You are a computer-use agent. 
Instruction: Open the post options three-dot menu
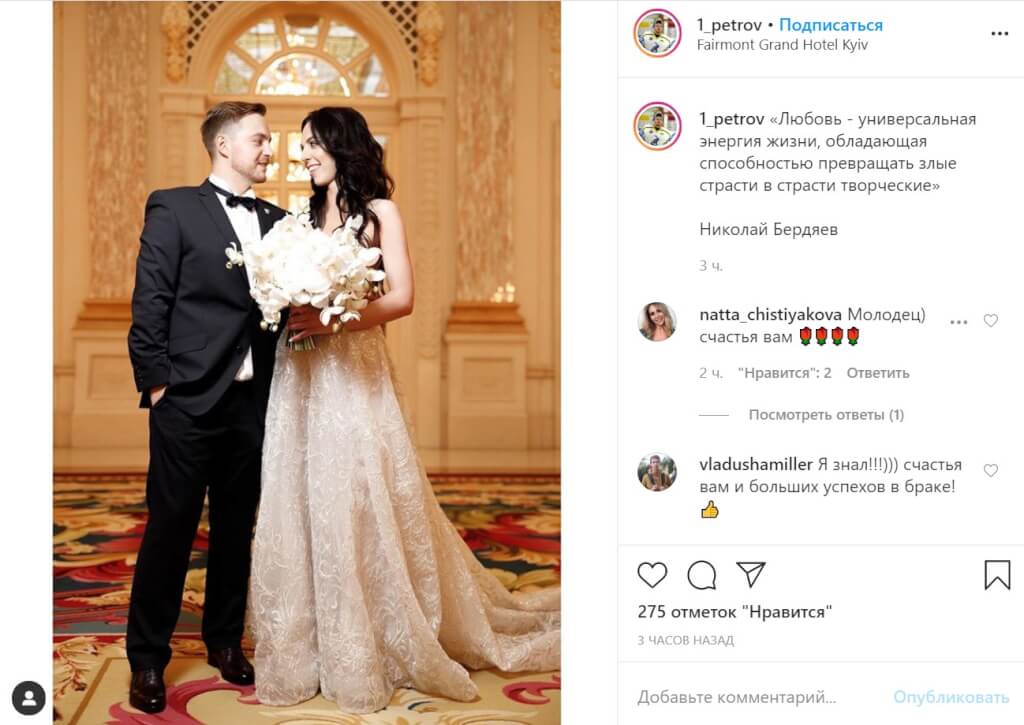[999, 34]
